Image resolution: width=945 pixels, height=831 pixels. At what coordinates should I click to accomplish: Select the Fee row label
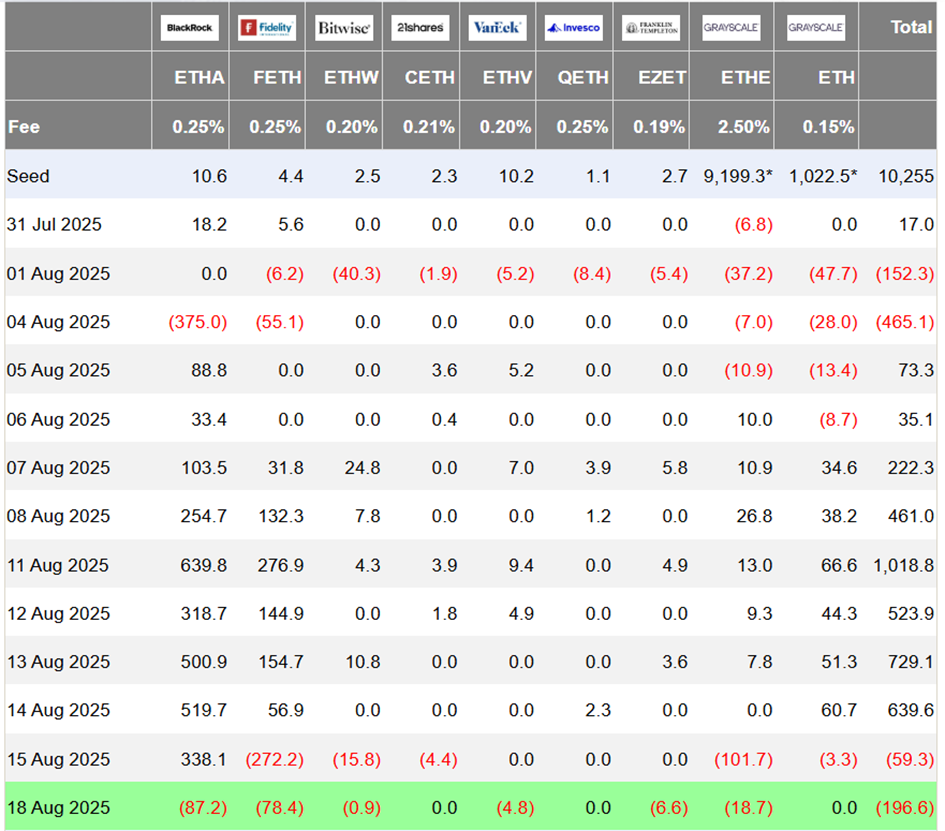pyautogui.click(x=24, y=127)
